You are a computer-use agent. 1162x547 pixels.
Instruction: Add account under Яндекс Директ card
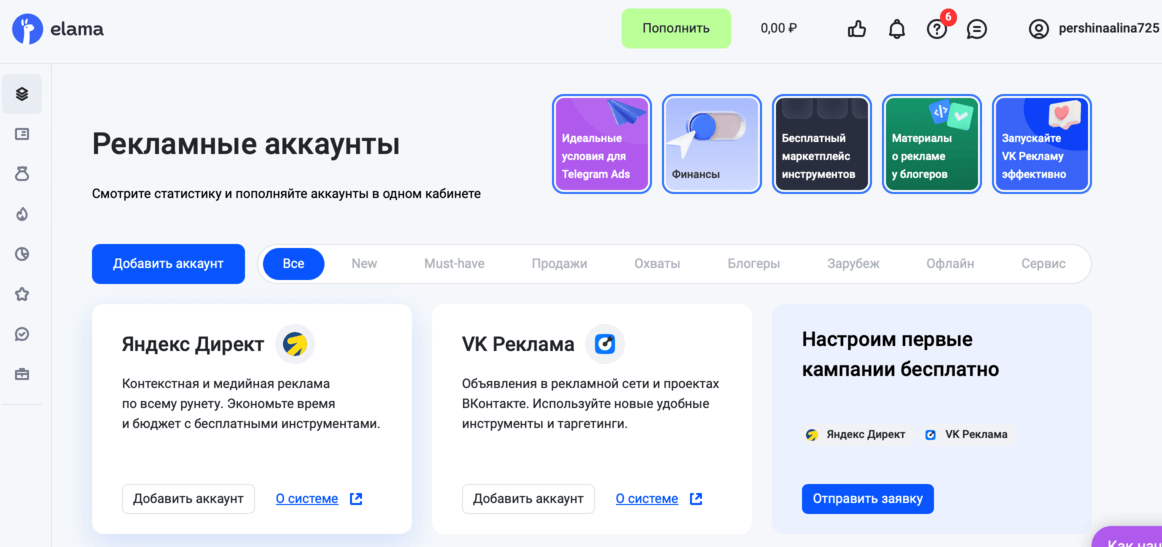pos(188,499)
